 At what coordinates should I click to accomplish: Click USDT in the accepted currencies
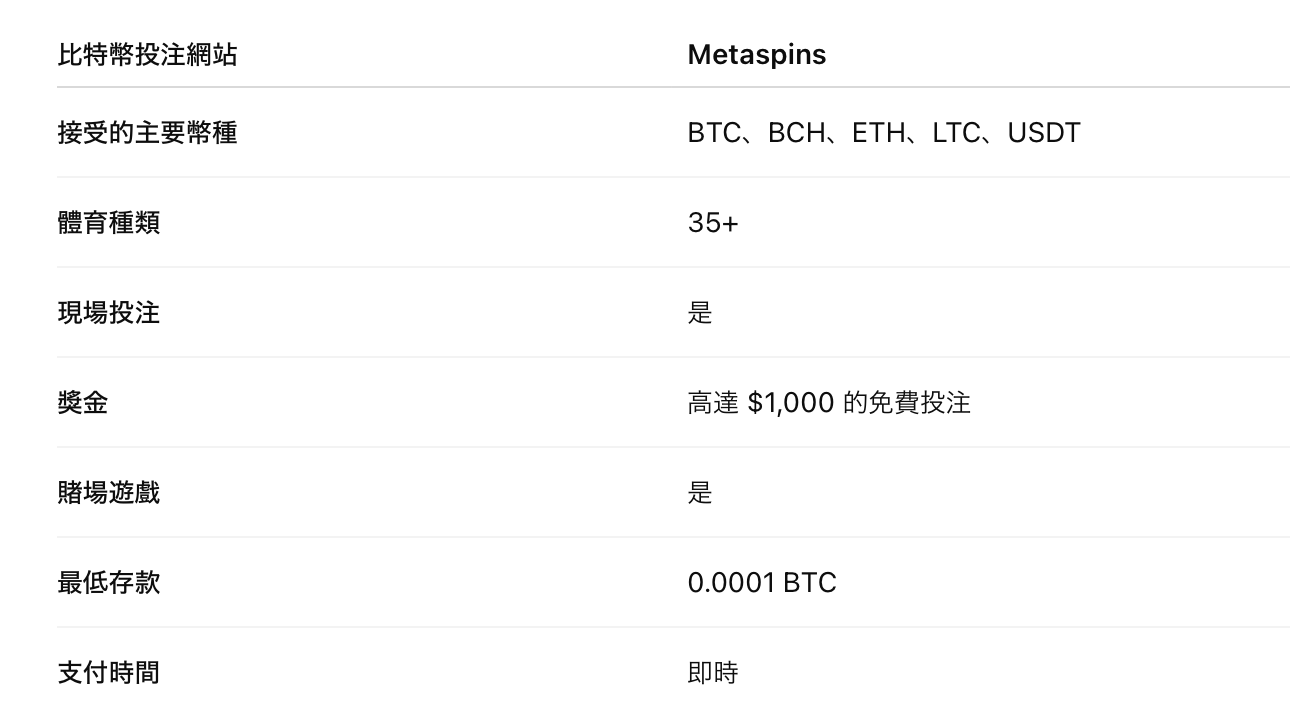click(x=1043, y=133)
